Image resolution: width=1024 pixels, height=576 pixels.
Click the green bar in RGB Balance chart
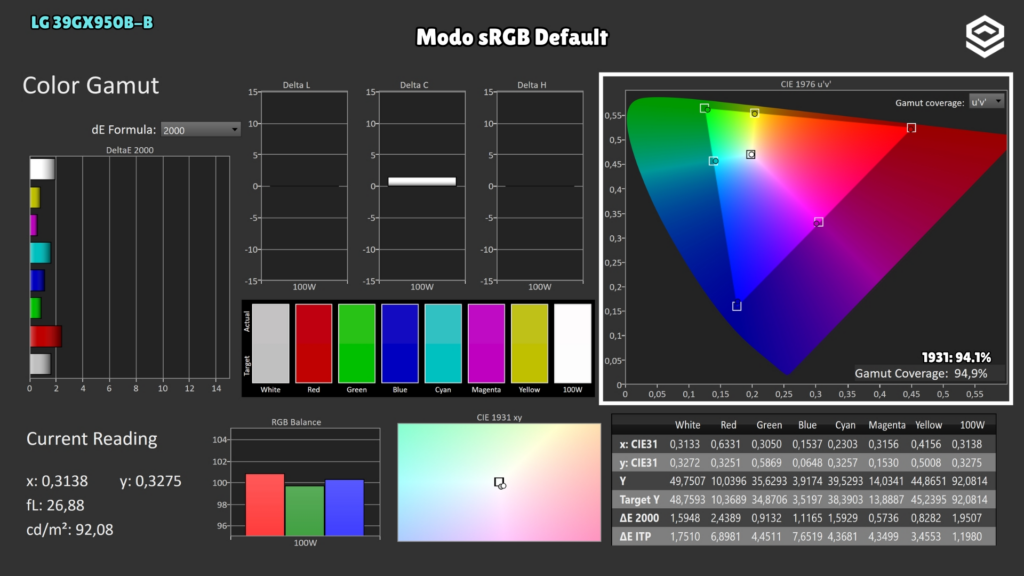click(x=304, y=511)
